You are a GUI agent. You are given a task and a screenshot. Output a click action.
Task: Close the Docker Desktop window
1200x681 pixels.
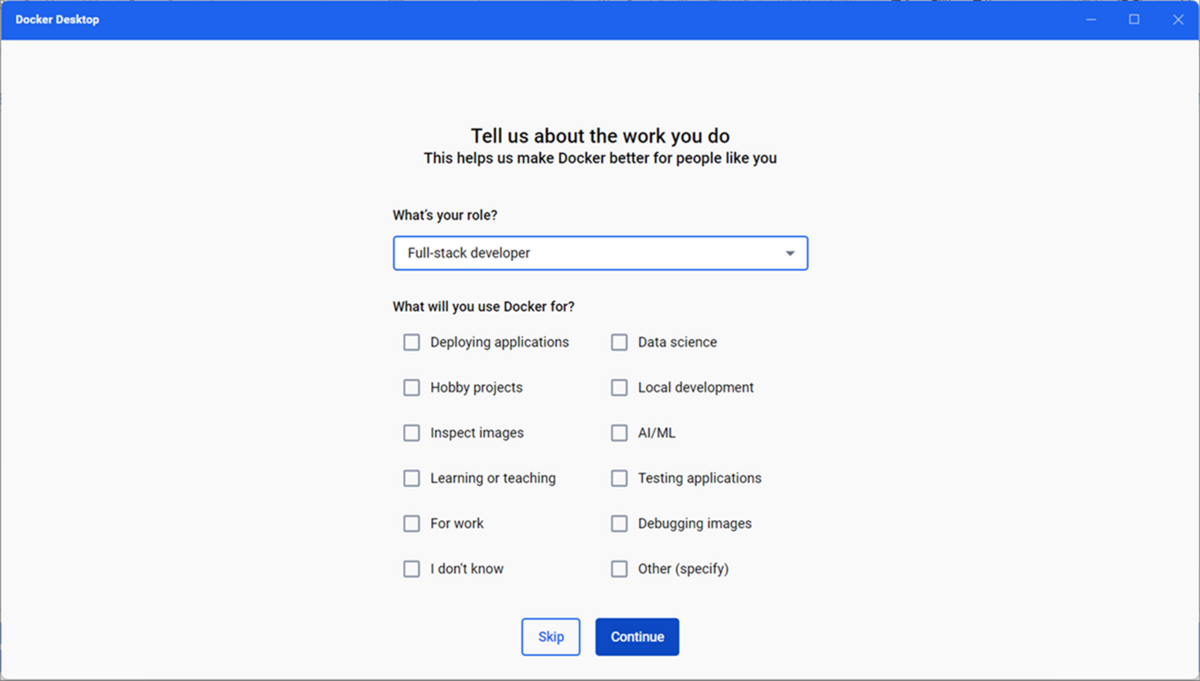pyautogui.click(x=1177, y=19)
